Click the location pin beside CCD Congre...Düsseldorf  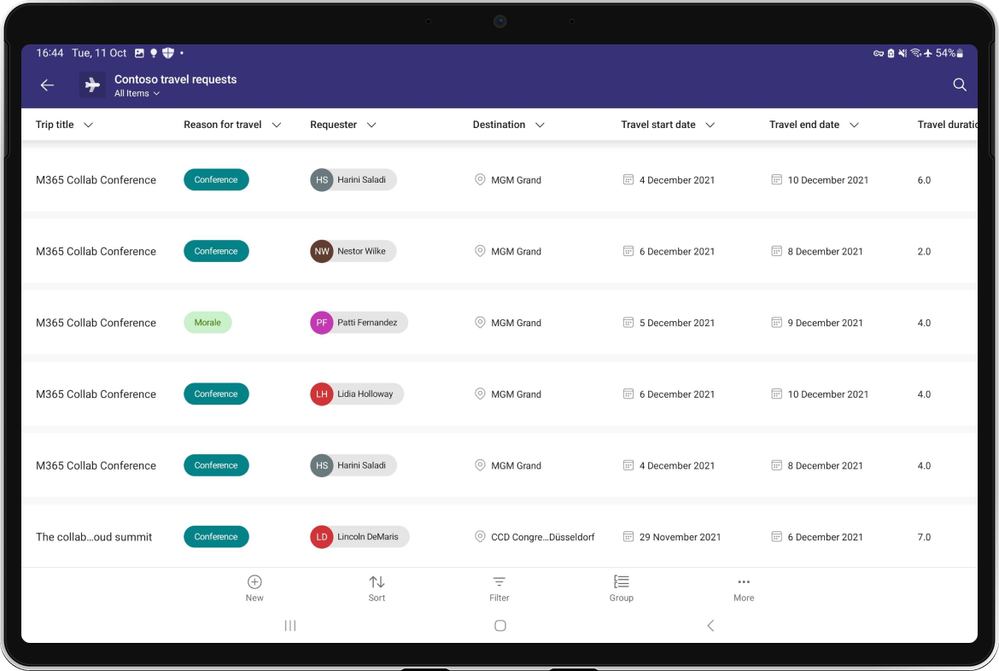point(480,537)
